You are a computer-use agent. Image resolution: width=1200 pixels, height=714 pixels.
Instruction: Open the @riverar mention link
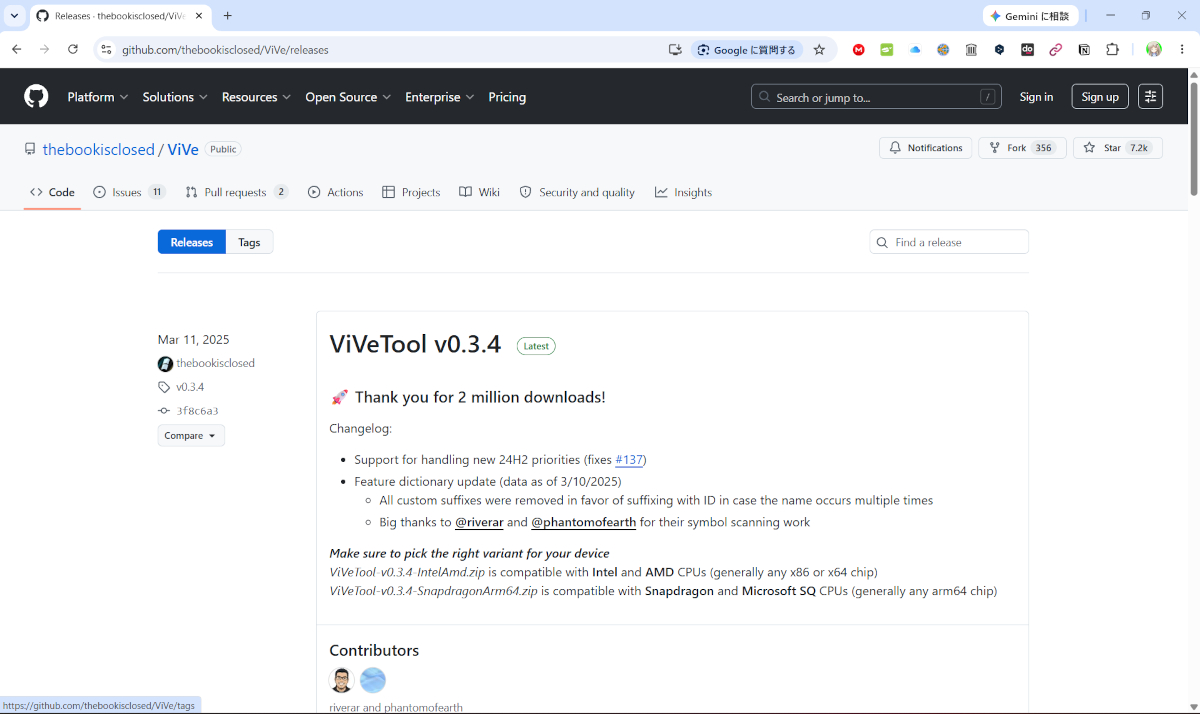point(479,522)
